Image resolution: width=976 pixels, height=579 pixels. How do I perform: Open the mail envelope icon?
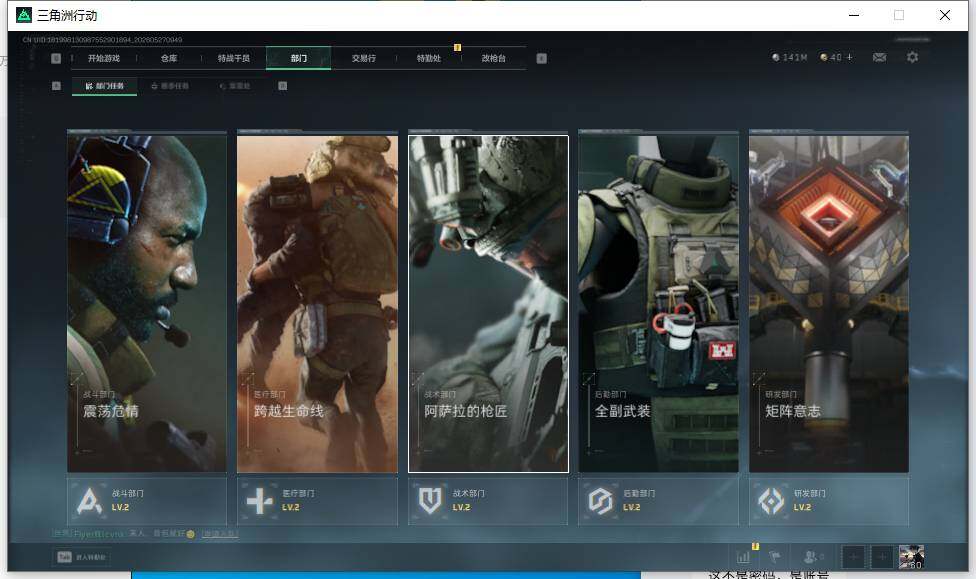(x=879, y=57)
